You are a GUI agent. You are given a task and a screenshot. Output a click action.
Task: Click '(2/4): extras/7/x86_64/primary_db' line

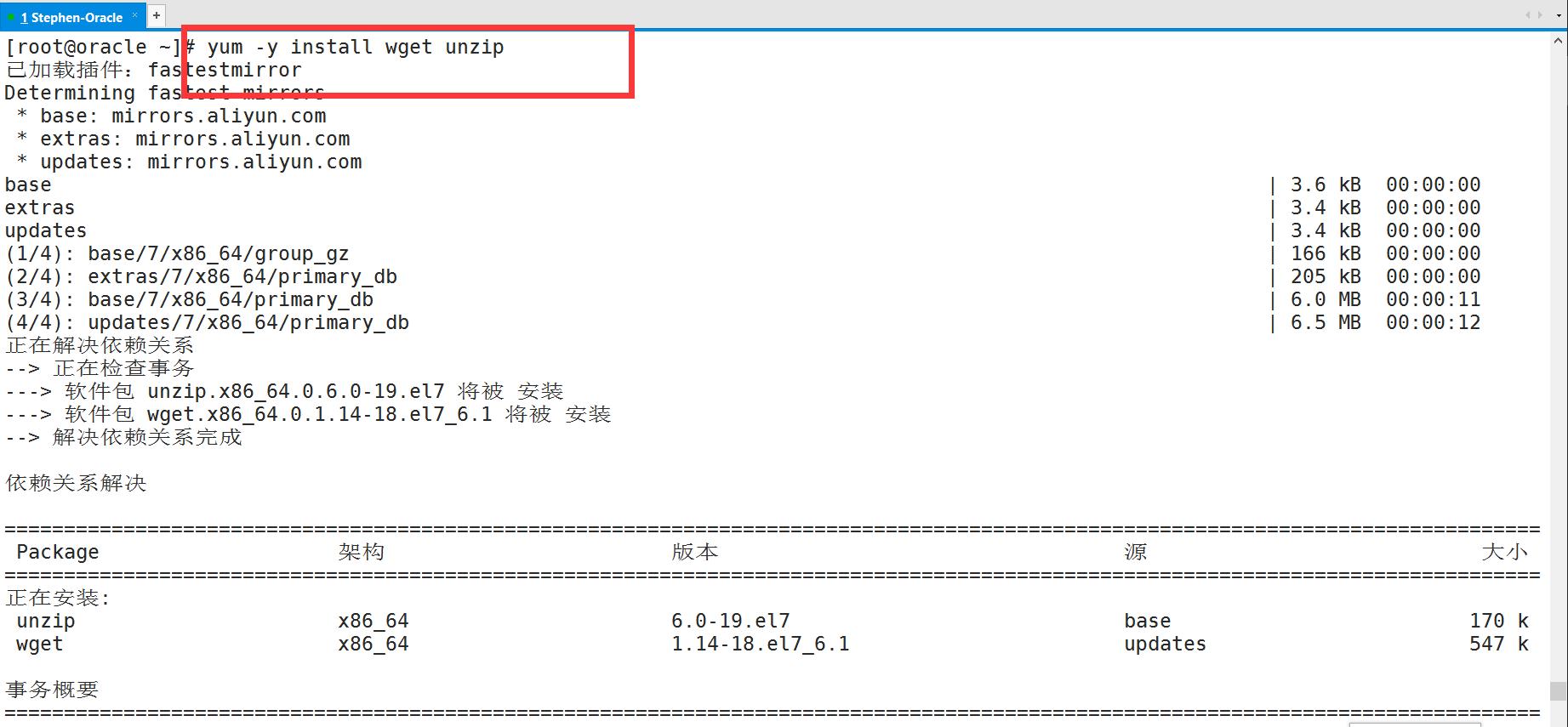coord(201,276)
